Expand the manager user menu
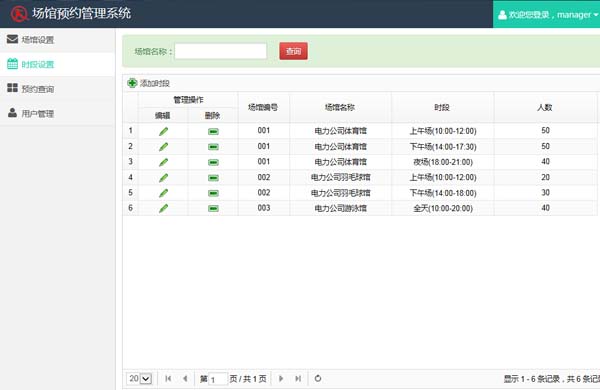Screen dimensions: 600x390 (x=548, y=15)
